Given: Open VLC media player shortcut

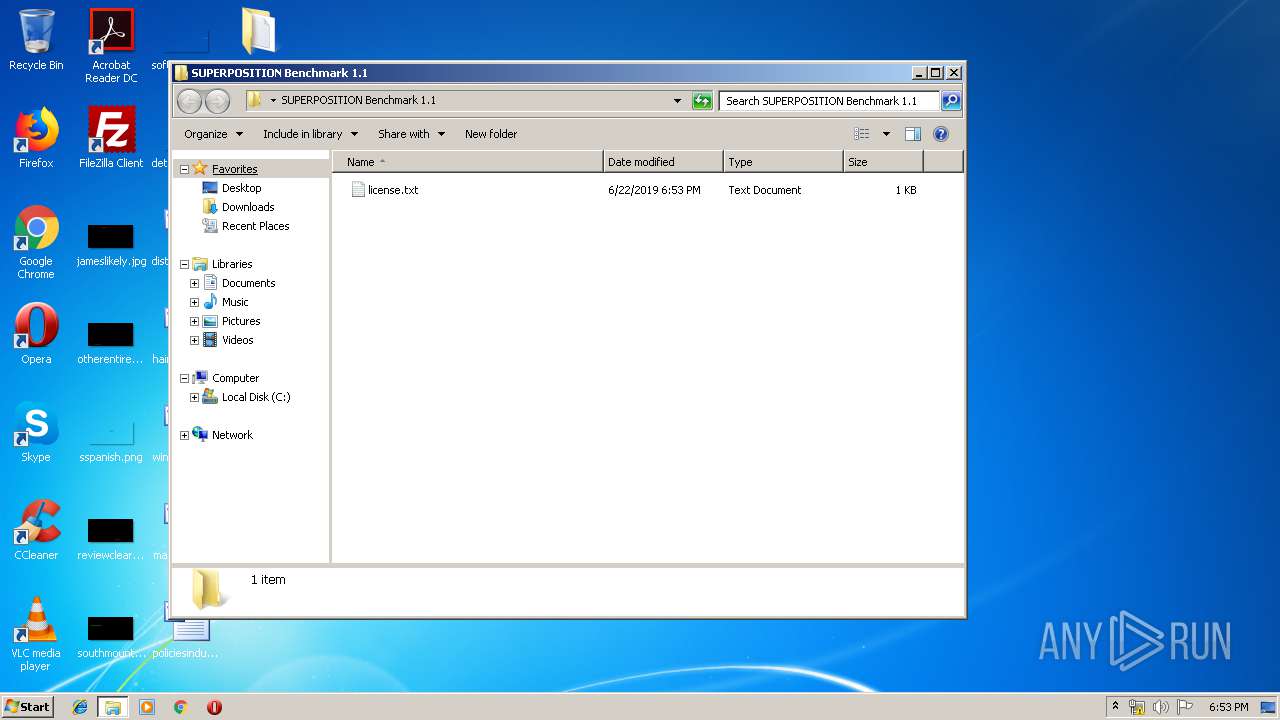Looking at the screenshot, I should (x=36, y=634).
